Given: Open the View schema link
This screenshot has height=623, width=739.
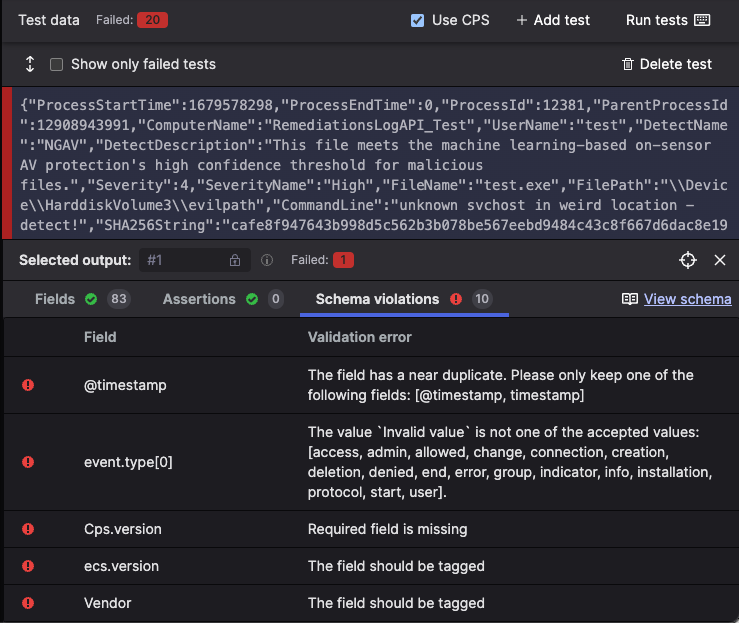Looking at the screenshot, I should [687, 299].
